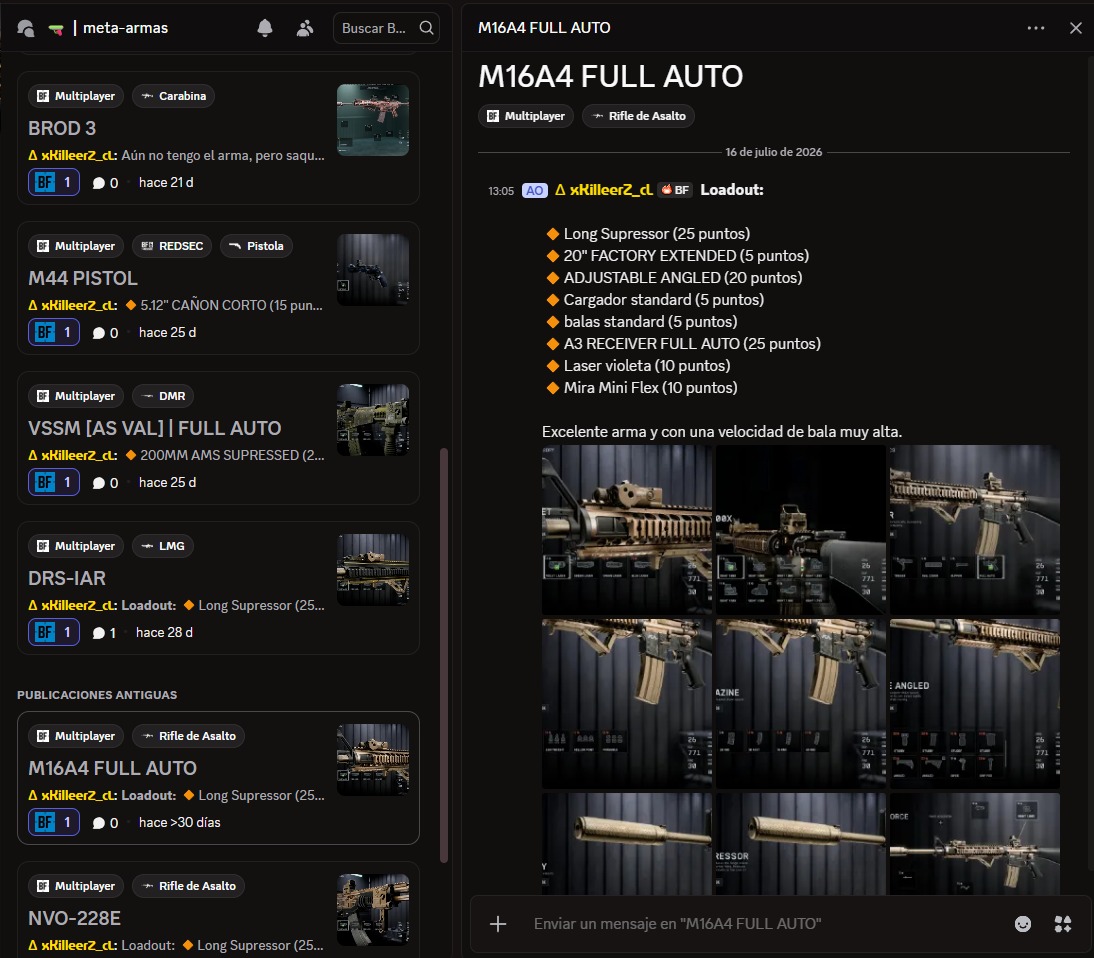Image resolution: width=1094 pixels, height=958 pixels.
Task: Open the first attached image with the rifle rail close-up
Action: tap(627, 530)
